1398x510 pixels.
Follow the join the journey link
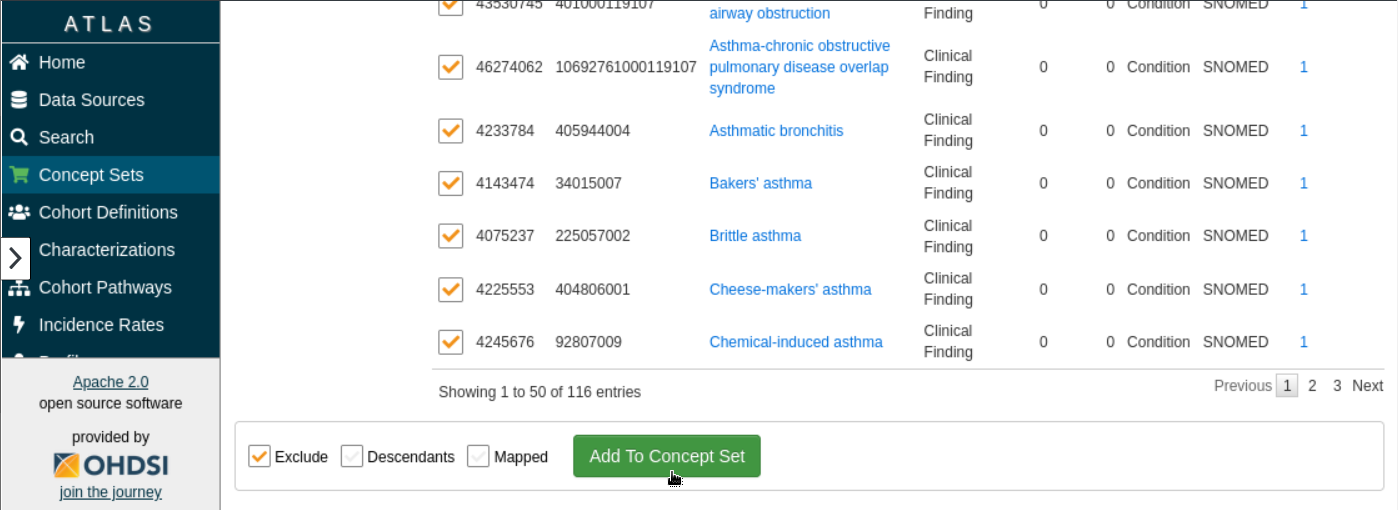(110, 492)
